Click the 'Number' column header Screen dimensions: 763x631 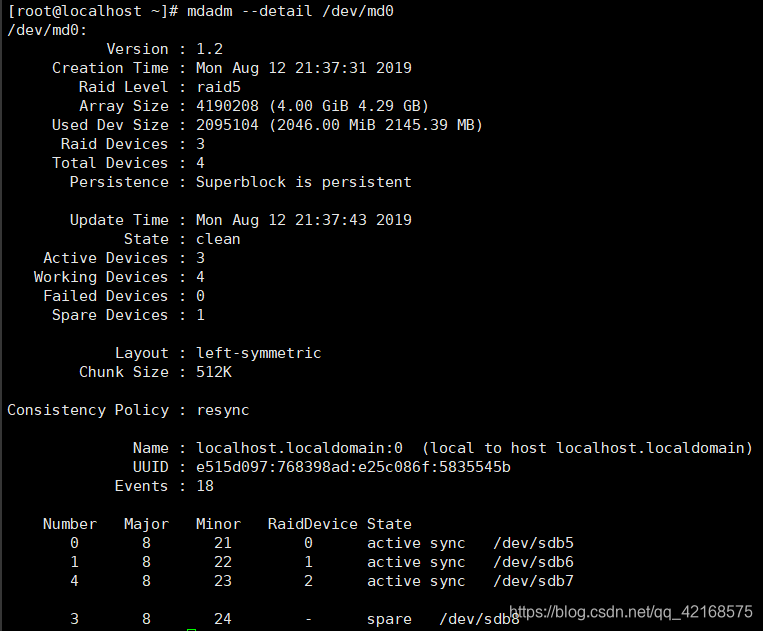coord(70,524)
